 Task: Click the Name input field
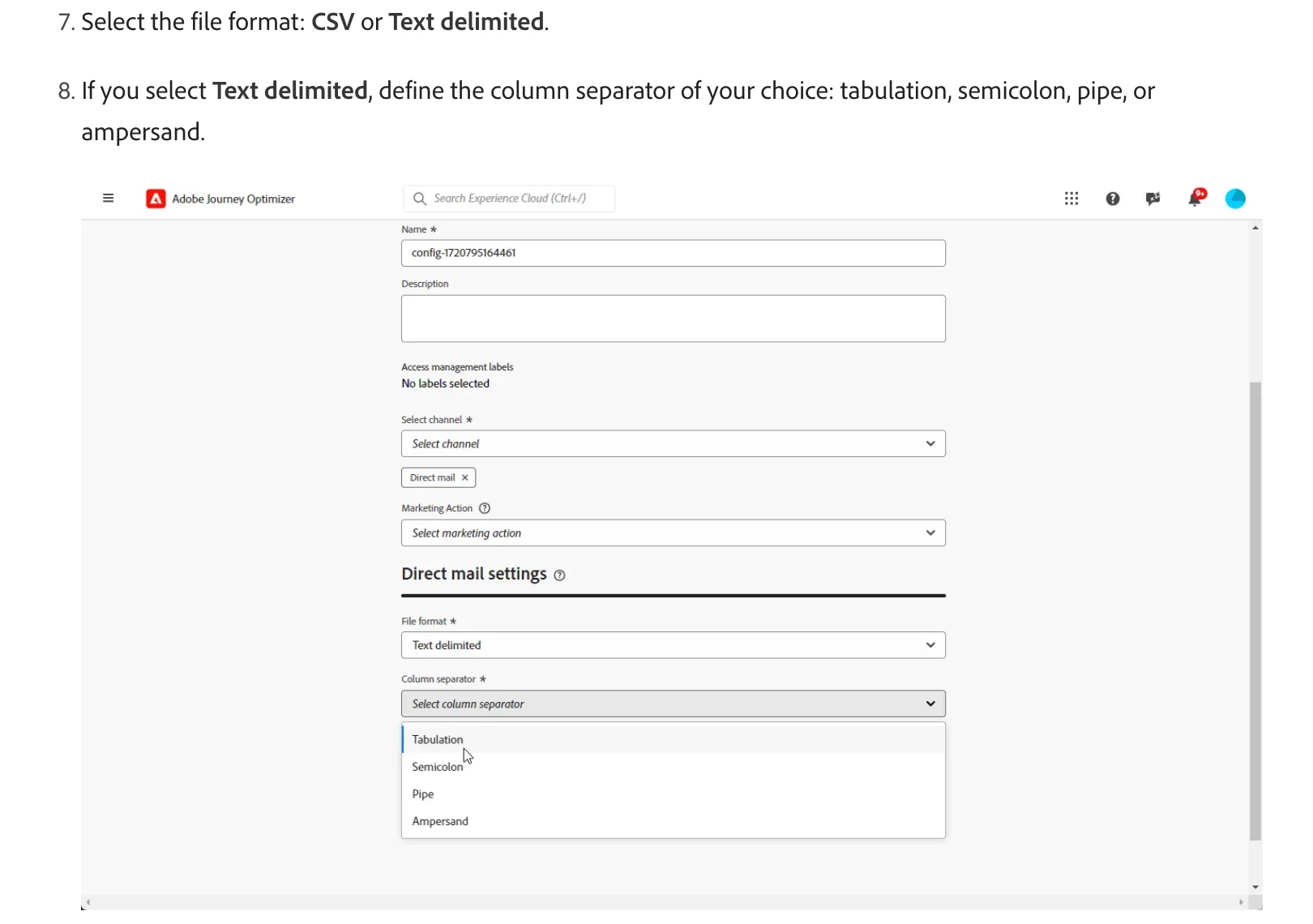click(673, 253)
